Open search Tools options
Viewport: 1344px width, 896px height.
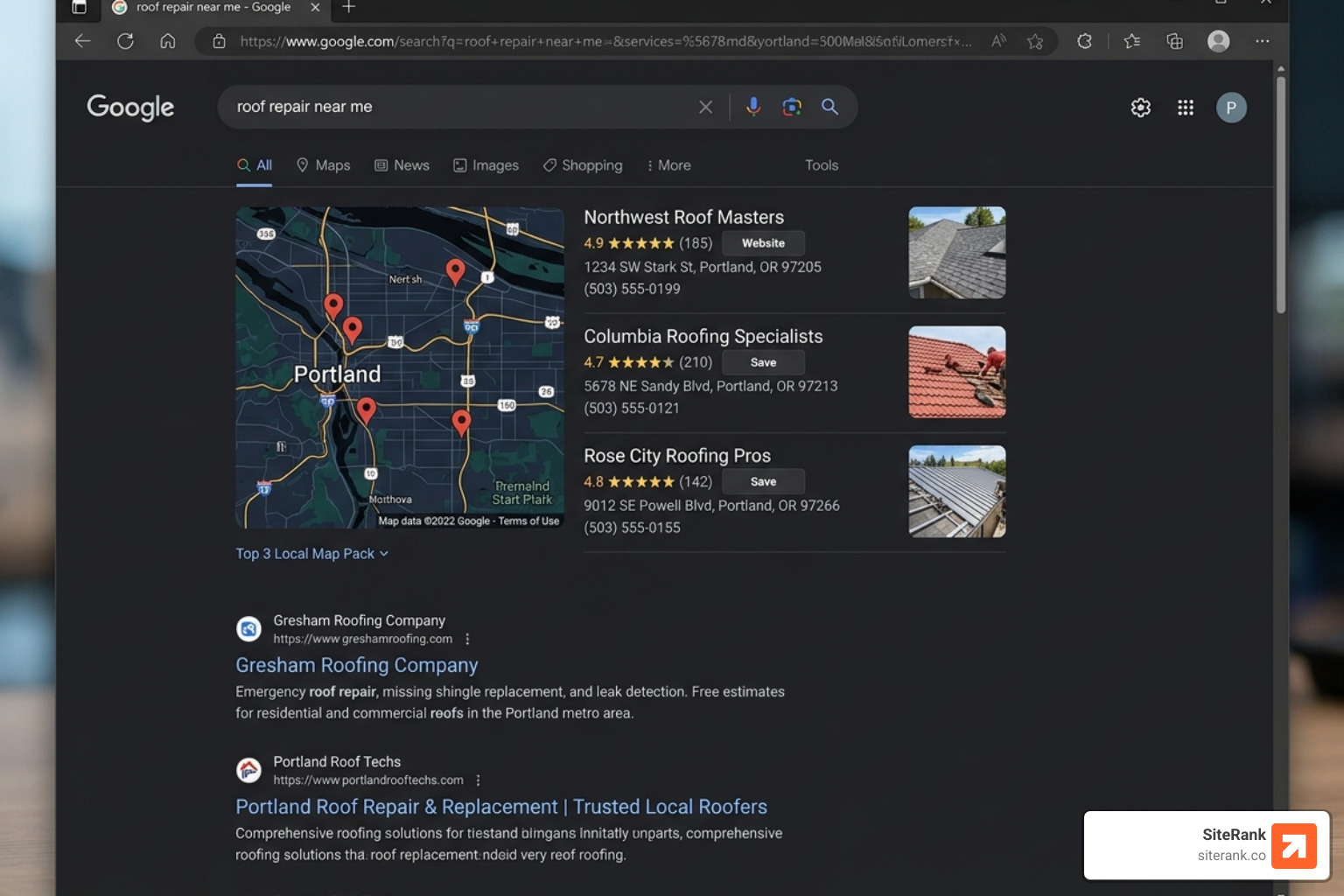coord(822,165)
